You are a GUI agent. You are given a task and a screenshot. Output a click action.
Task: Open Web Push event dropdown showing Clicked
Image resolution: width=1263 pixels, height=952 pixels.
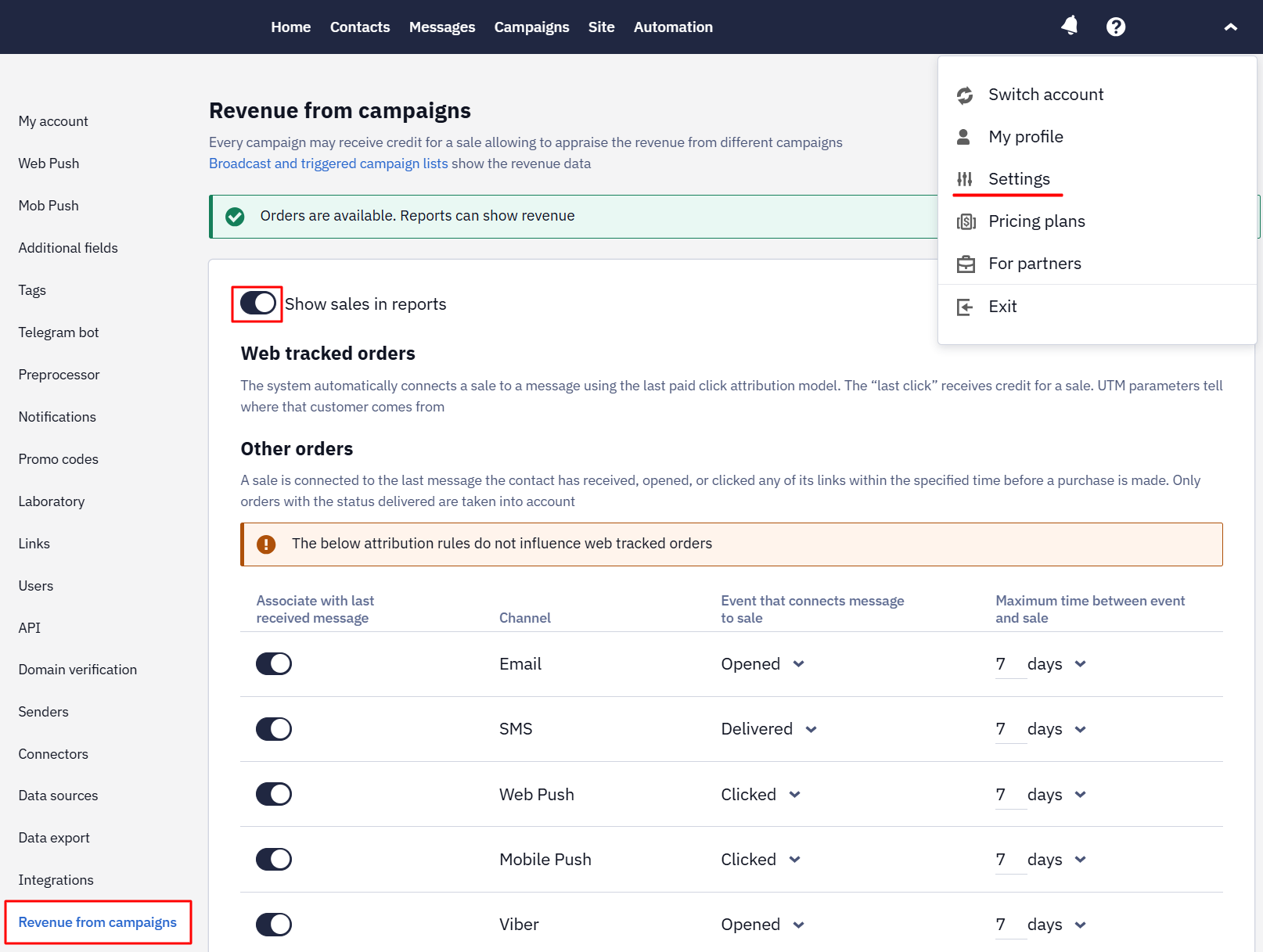(x=761, y=795)
